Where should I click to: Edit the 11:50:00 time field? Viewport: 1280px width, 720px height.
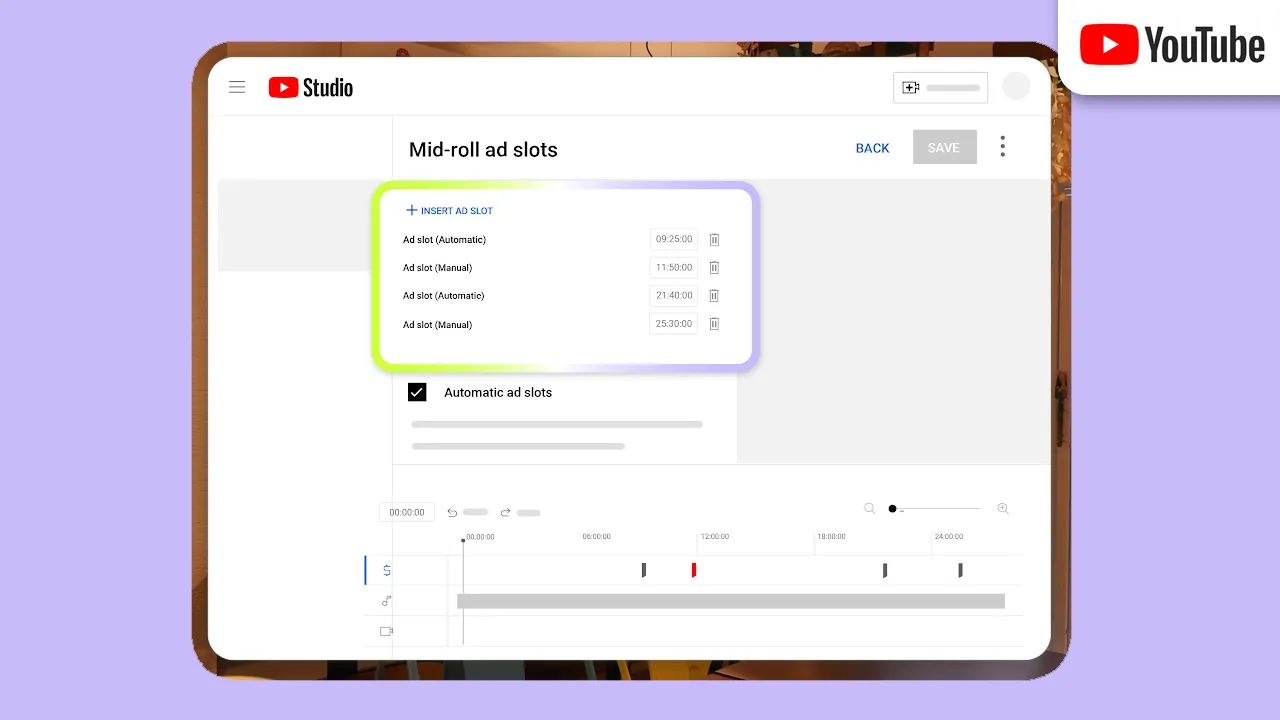click(x=674, y=268)
